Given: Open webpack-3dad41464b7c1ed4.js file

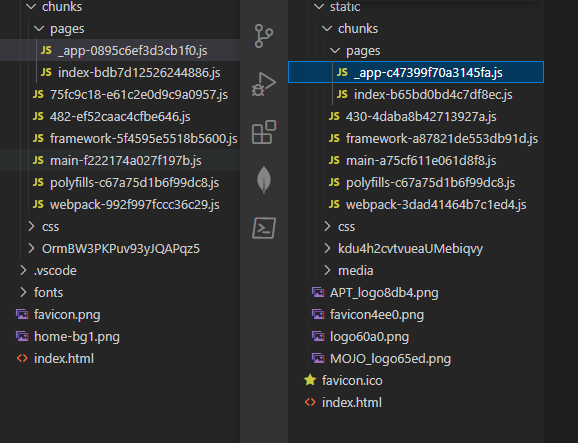Looking at the screenshot, I should click(416, 205).
